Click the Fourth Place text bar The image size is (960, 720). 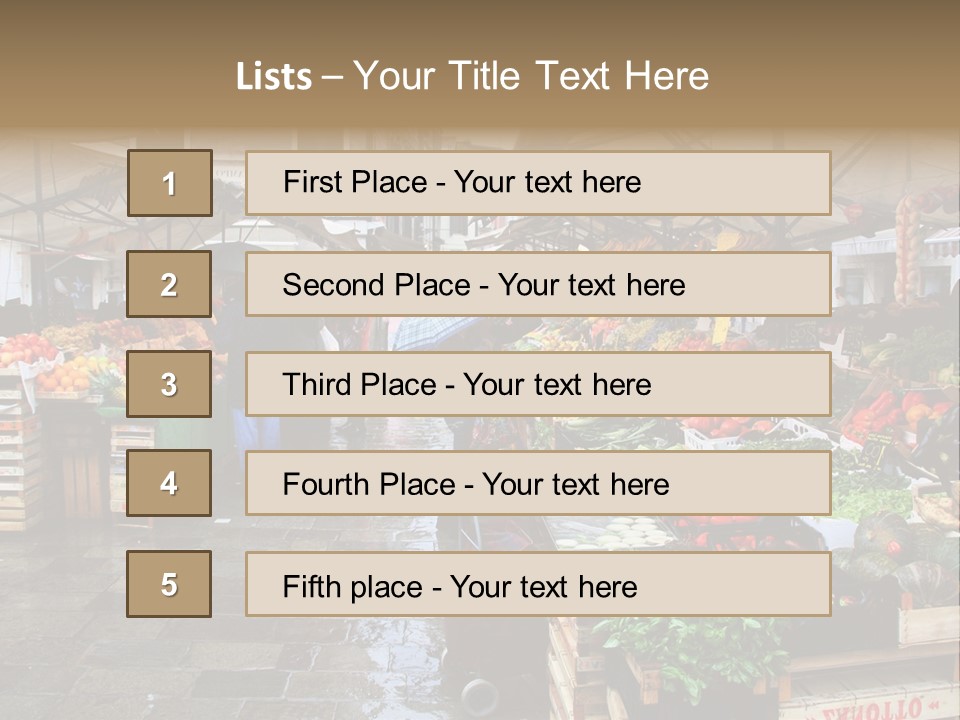point(538,483)
